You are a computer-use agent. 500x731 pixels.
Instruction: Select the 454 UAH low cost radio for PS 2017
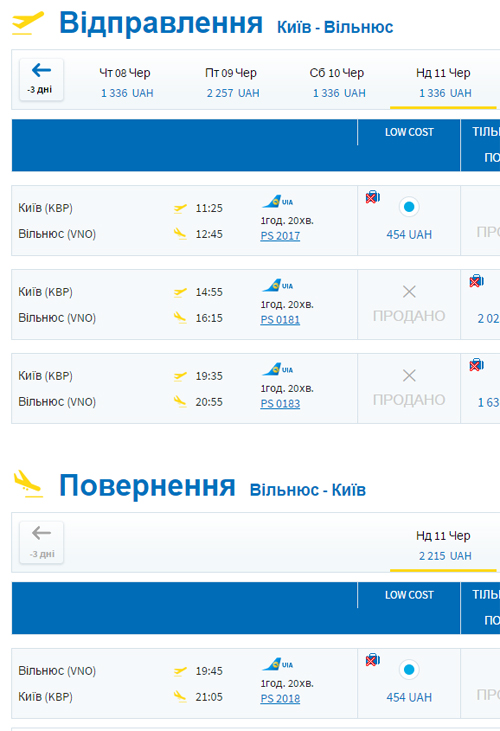[x=409, y=207]
